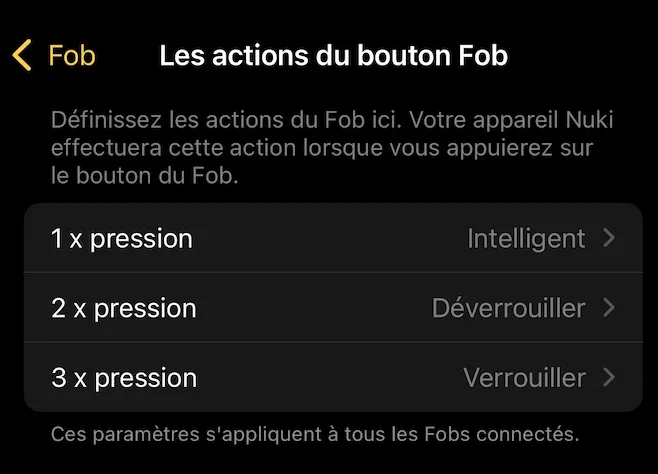Click the 'Les actions du bouton Fob' title
Image resolution: width=658 pixels, height=474 pixels.
[x=333, y=55]
